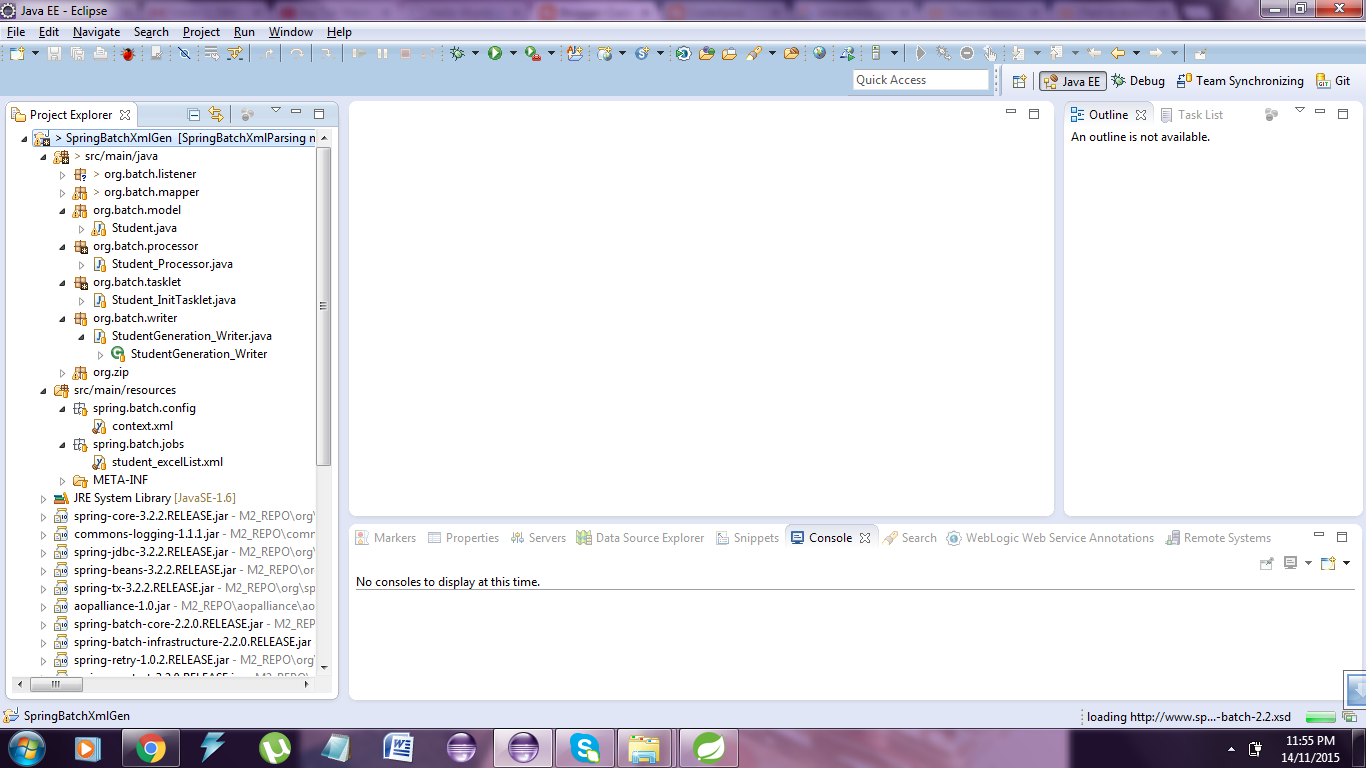Image resolution: width=1366 pixels, height=768 pixels.
Task: Click Project Explorer horizontal scrollbar thumb
Action: click(56, 684)
